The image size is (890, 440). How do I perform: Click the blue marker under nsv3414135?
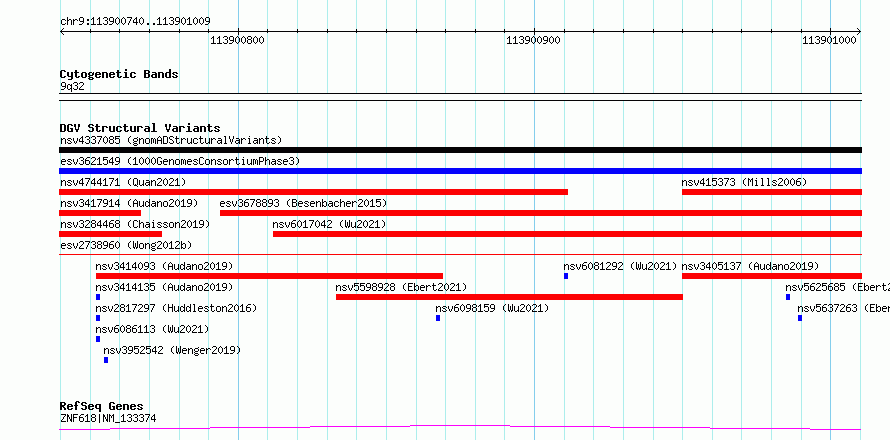(98, 297)
